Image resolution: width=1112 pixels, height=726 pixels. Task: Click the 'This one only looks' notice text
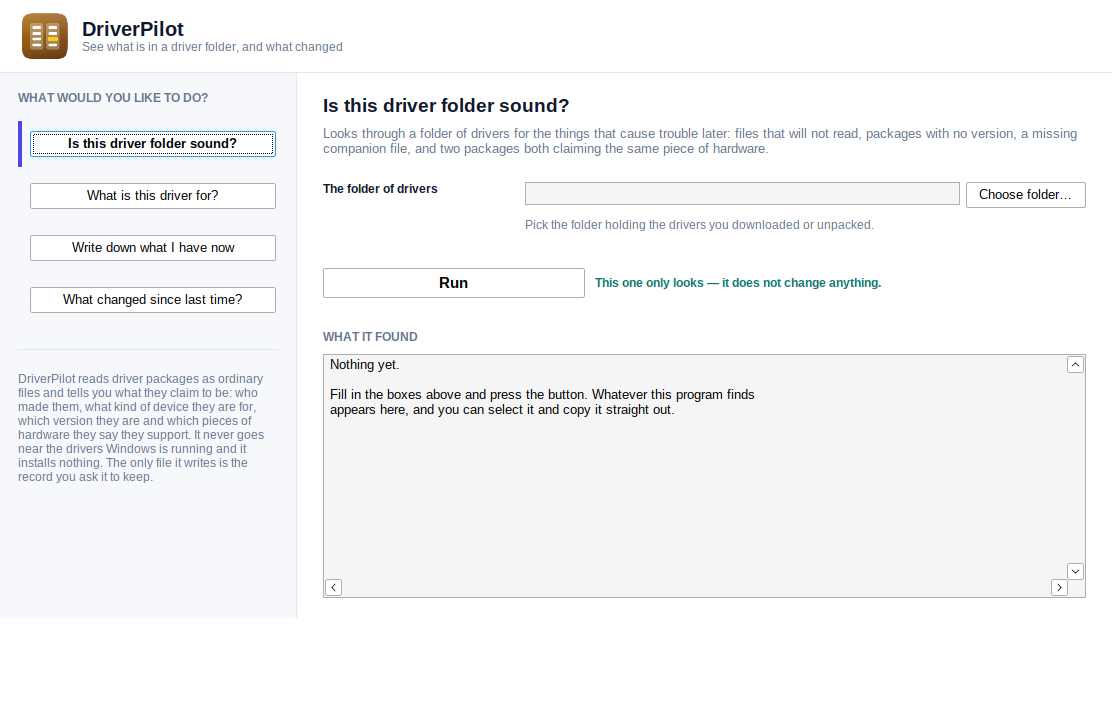738,283
